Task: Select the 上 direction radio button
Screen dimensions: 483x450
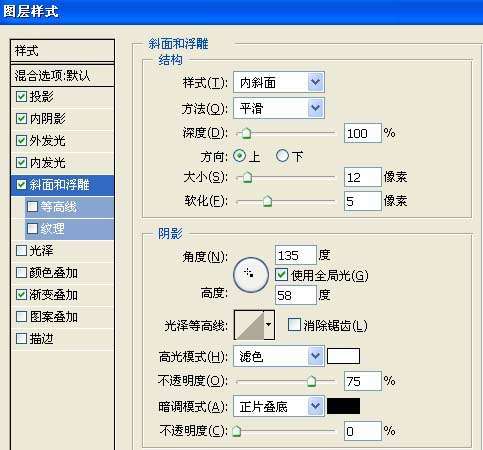Action: [x=239, y=156]
